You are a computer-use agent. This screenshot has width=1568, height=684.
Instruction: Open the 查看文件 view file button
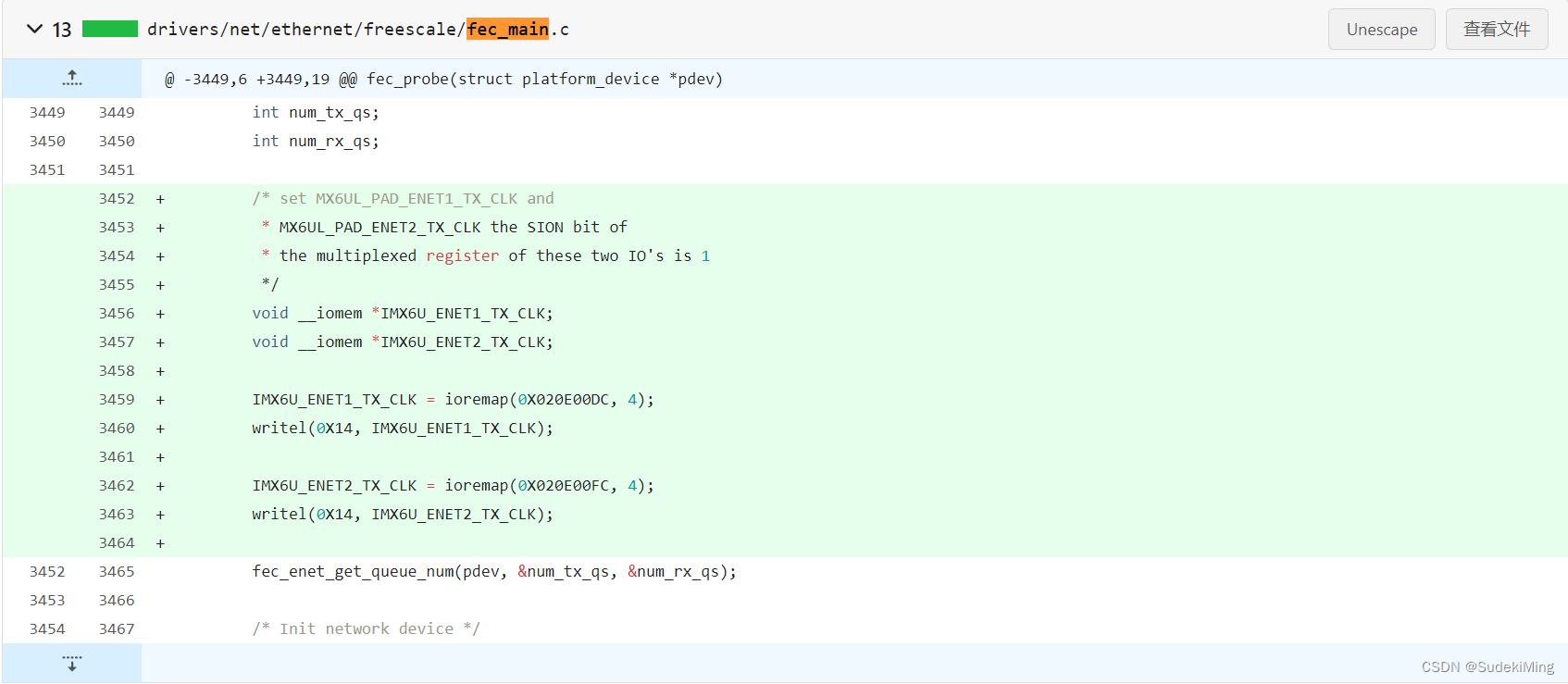1497,30
